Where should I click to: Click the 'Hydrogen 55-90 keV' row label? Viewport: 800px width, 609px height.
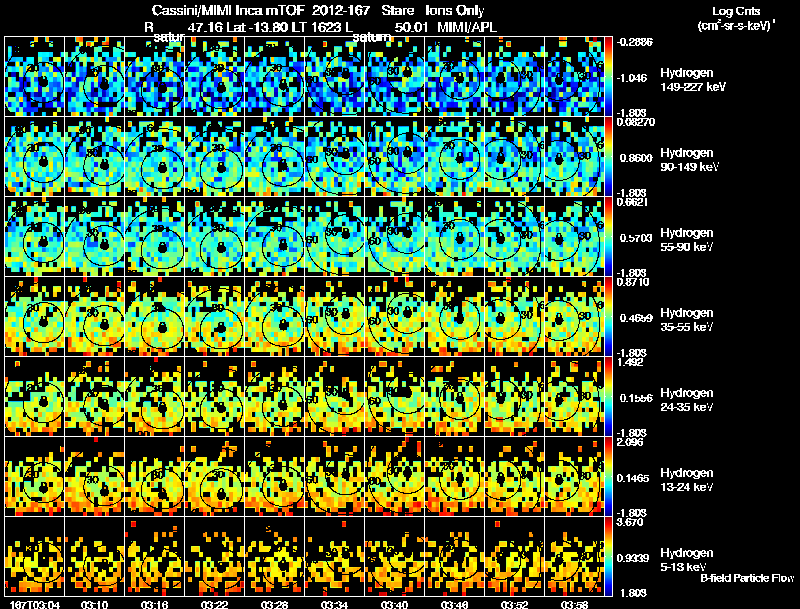pyautogui.click(x=686, y=240)
